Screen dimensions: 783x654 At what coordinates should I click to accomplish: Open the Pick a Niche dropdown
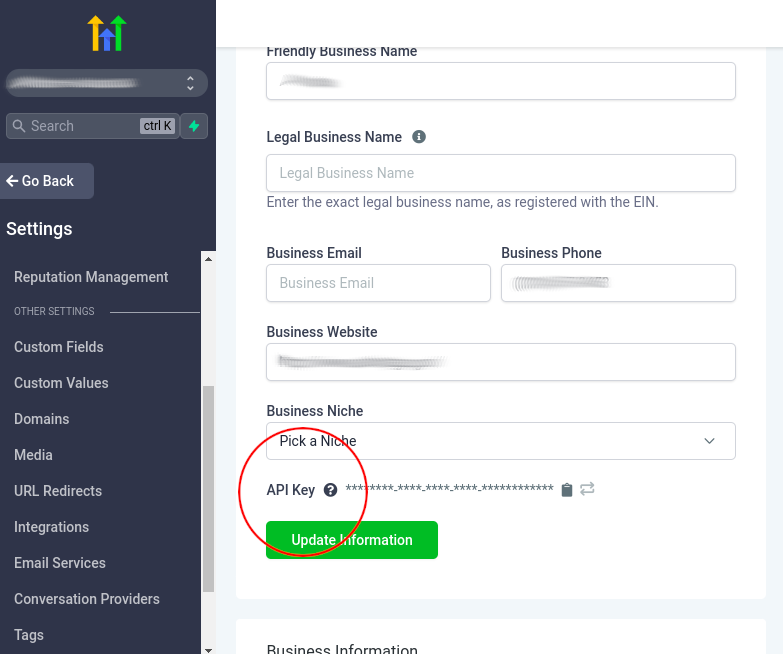pyautogui.click(x=501, y=441)
